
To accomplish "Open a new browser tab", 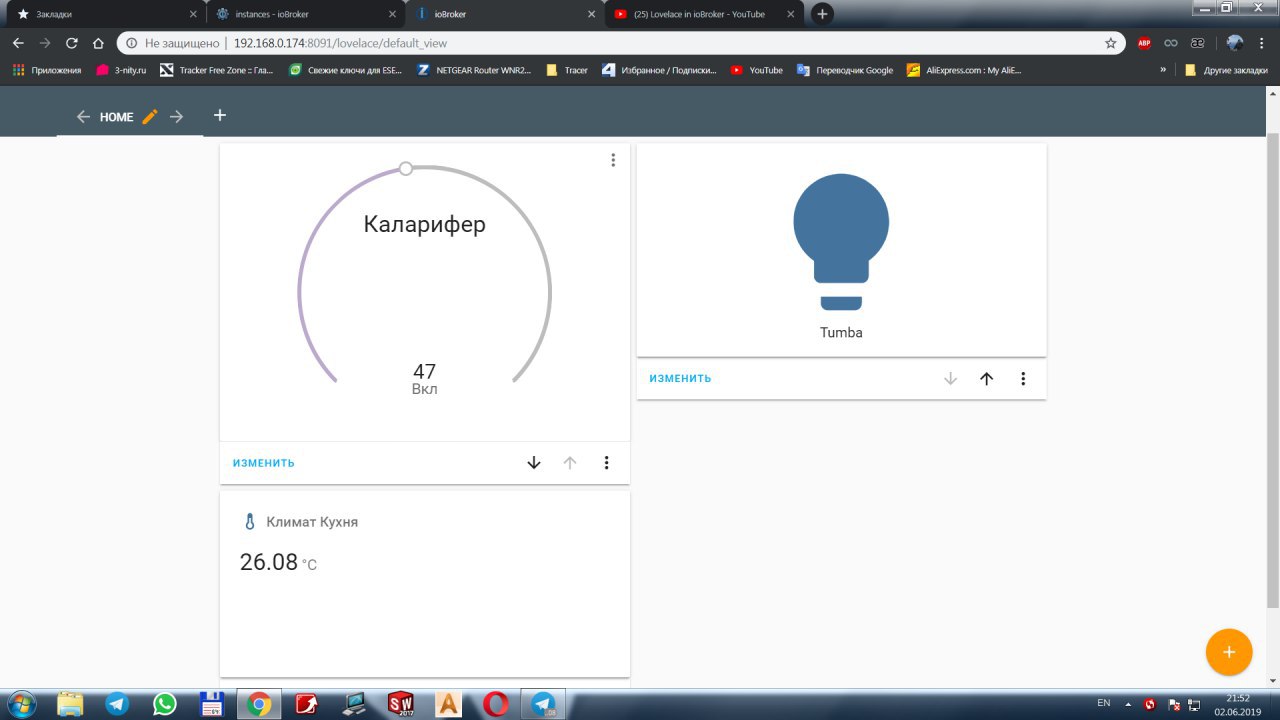I will [x=822, y=14].
